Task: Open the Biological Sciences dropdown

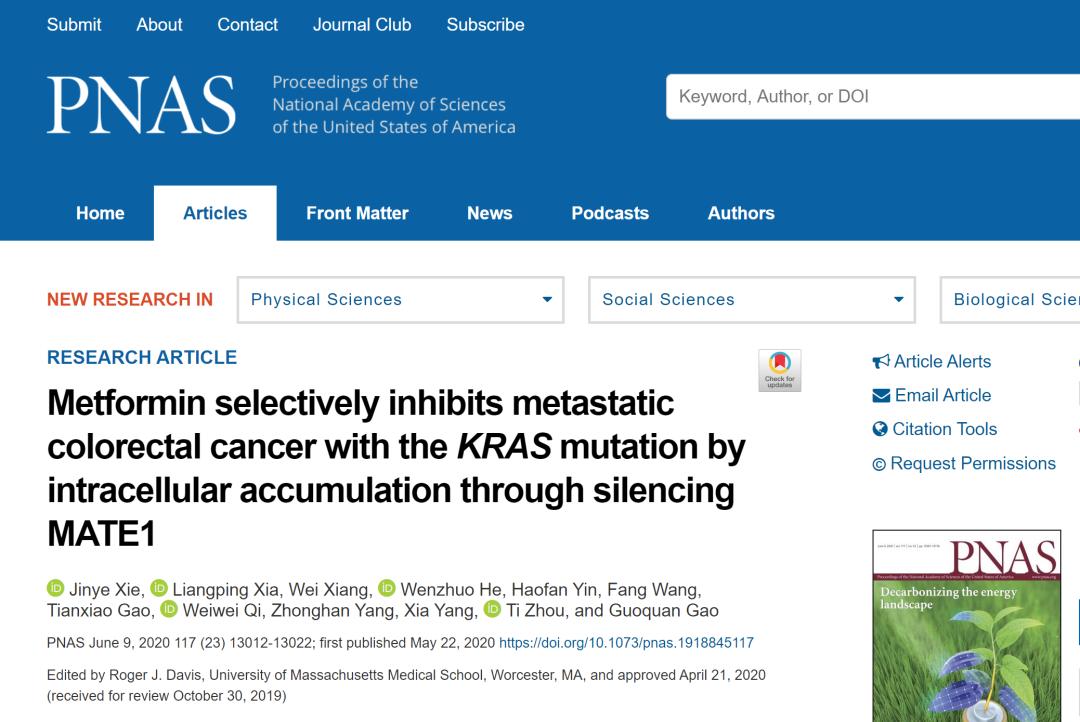Action: (1012, 300)
